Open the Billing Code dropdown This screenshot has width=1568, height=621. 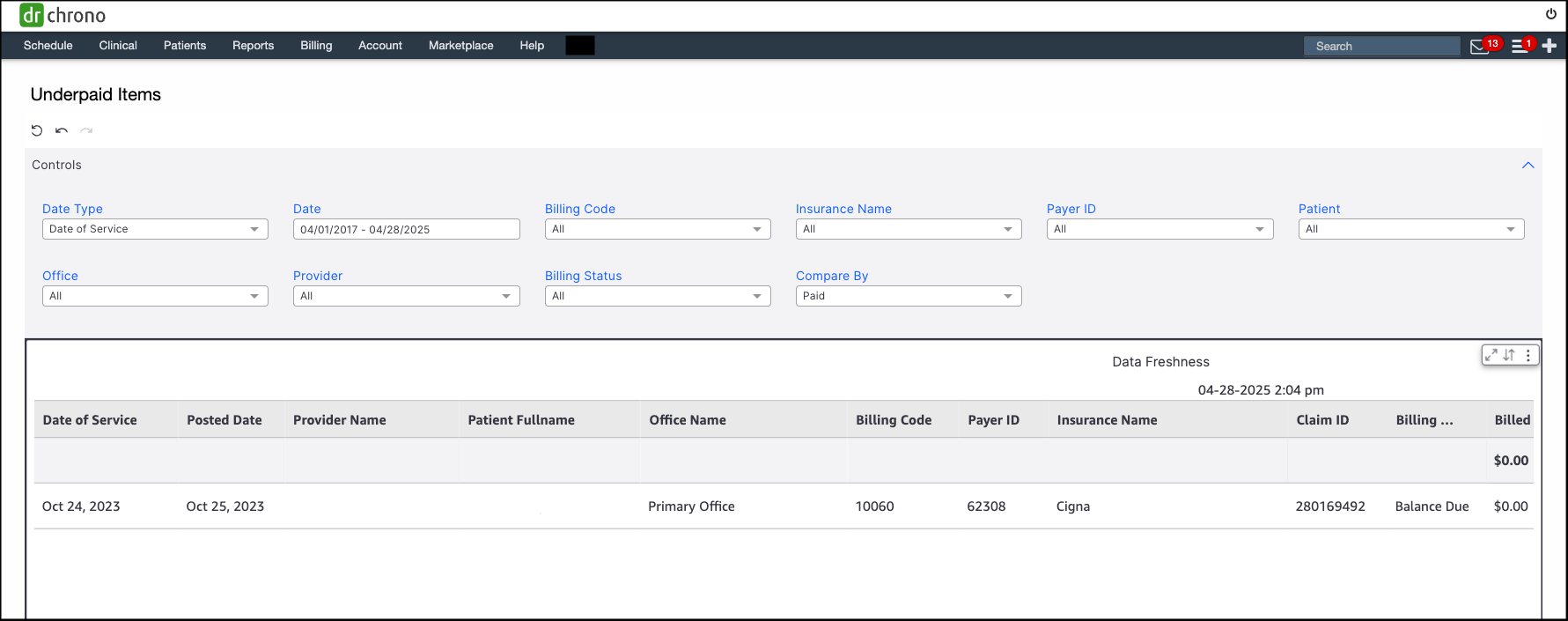(x=658, y=229)
